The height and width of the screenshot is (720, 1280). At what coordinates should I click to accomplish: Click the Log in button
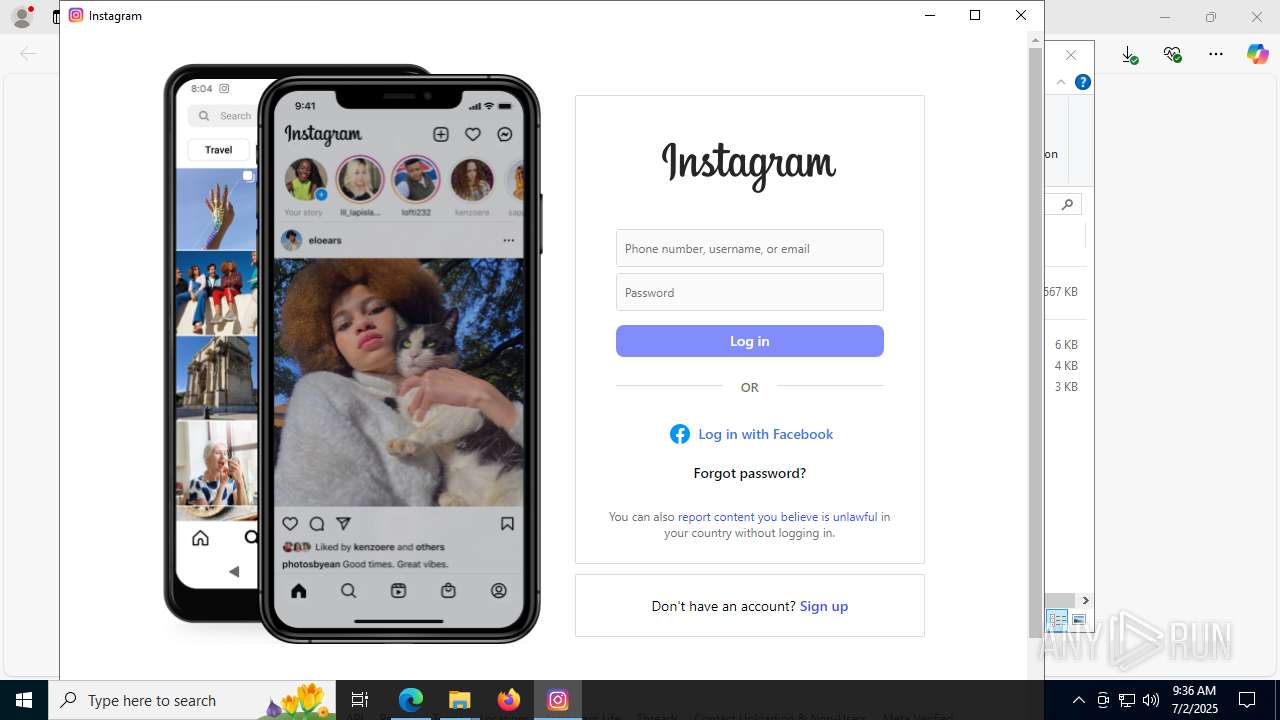[x=750, y=341]
